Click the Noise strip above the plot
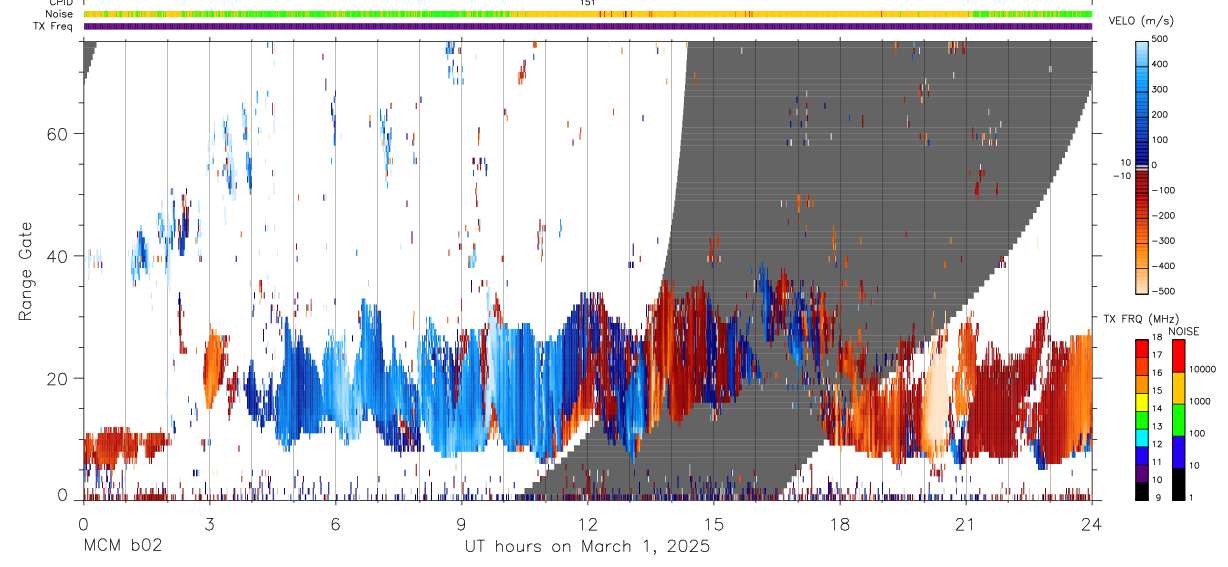Screen dimensions: 1228x567 588,14
